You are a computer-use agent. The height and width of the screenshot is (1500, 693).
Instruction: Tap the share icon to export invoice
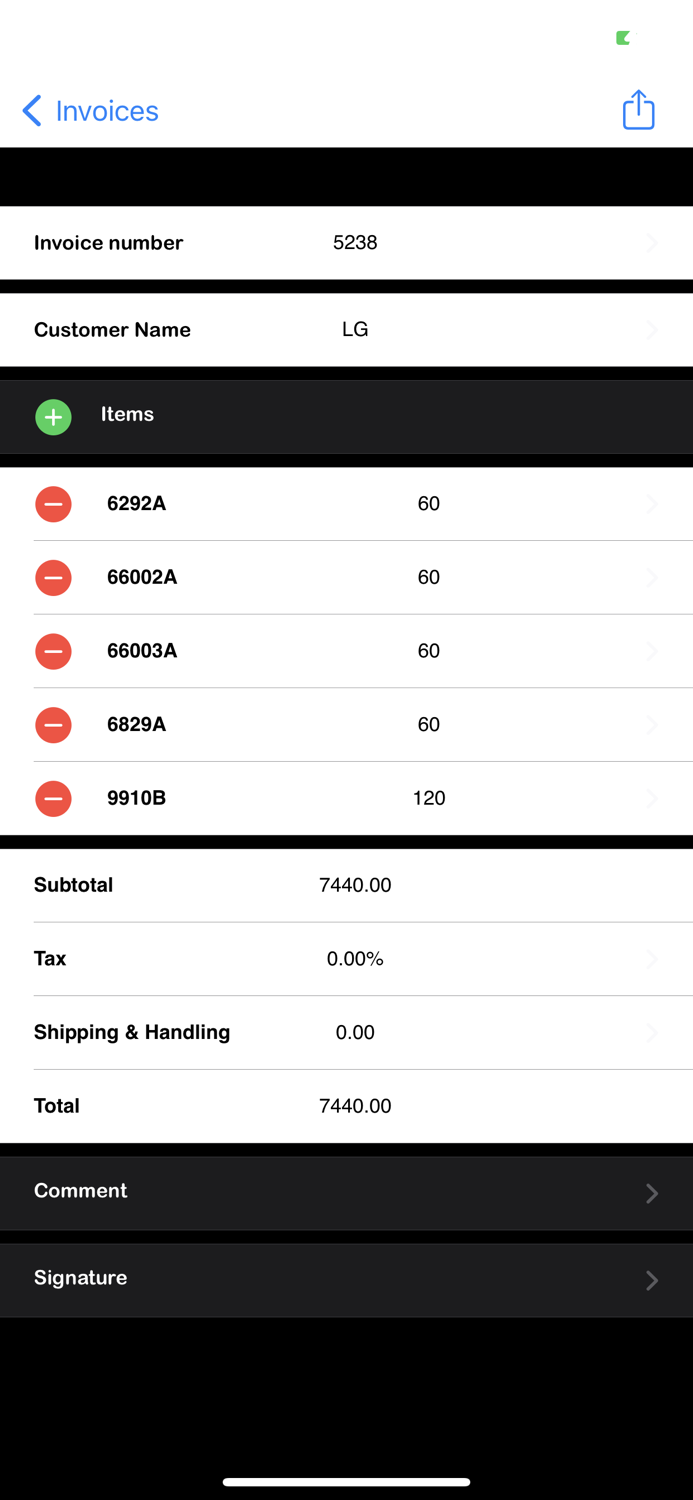click(x=638, y=110)
